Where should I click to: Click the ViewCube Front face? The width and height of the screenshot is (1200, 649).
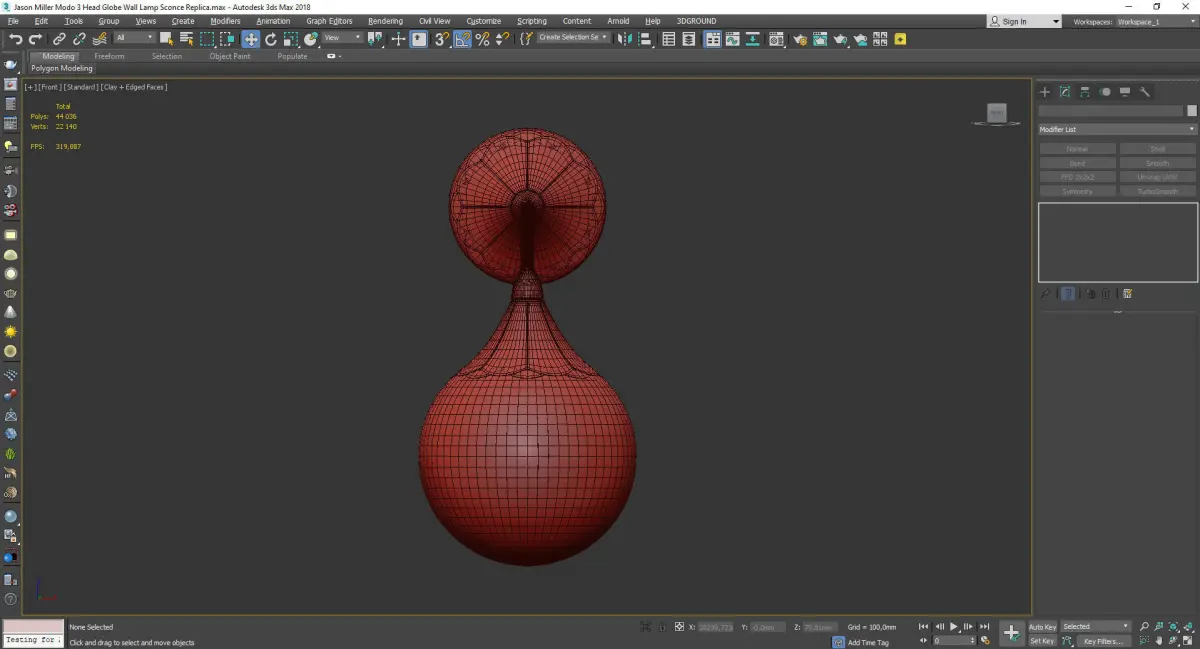coord(996,113)
